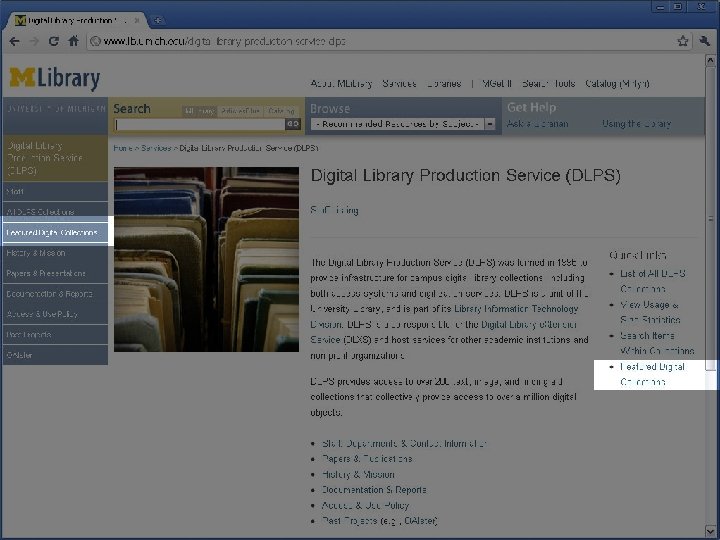Open MGet It in top navigation

496,84
